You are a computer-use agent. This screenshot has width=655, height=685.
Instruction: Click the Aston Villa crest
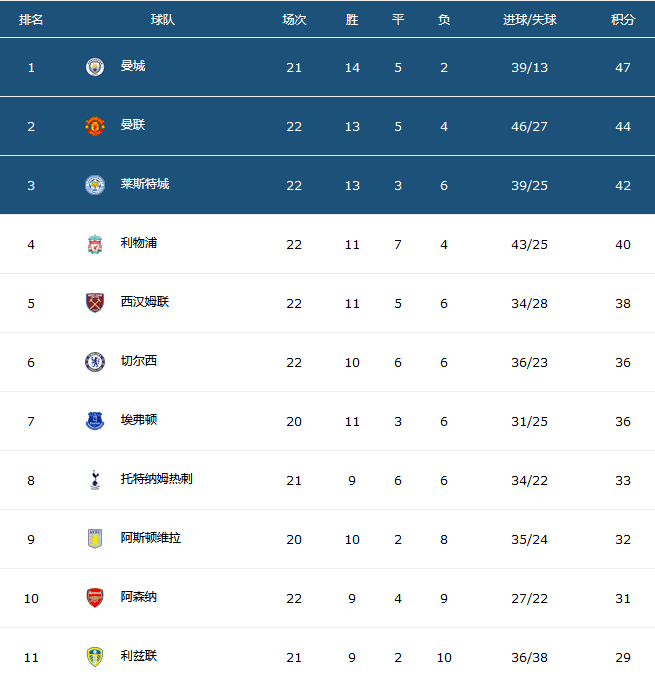(x=95, y=539)
